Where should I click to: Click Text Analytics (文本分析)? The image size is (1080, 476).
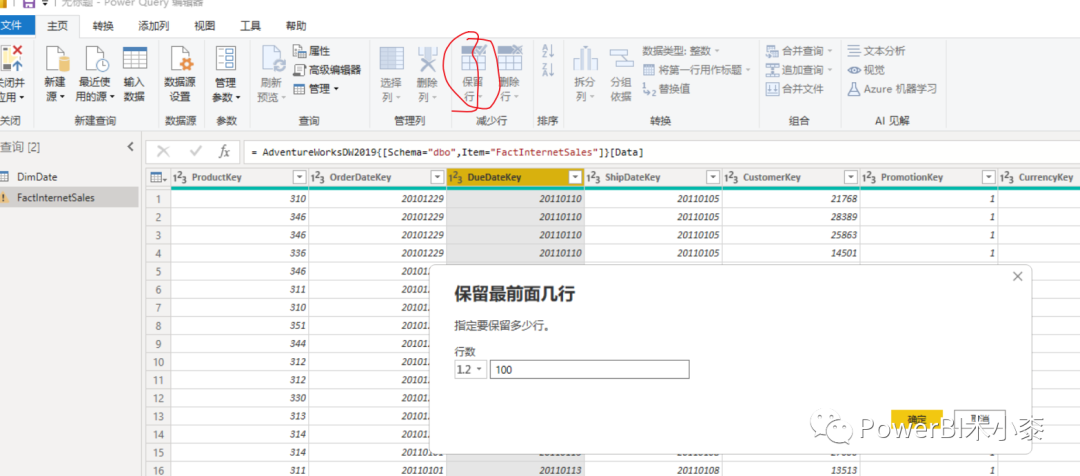[876, 51]
